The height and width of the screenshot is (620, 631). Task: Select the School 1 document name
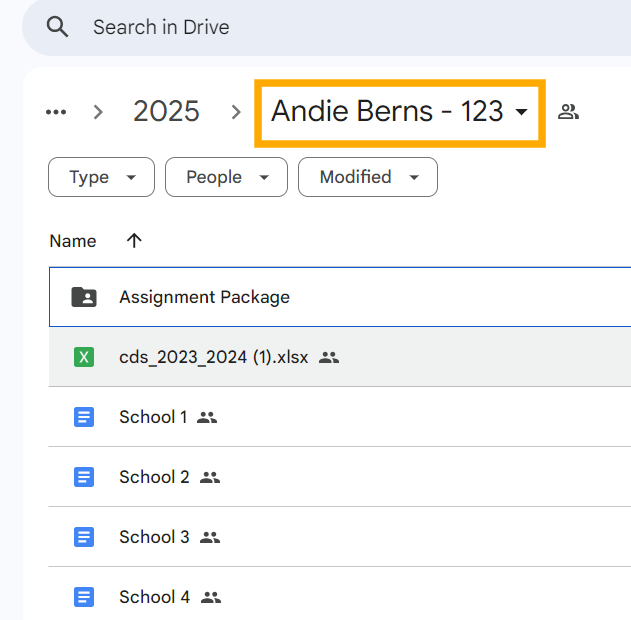tap(153, 417)
